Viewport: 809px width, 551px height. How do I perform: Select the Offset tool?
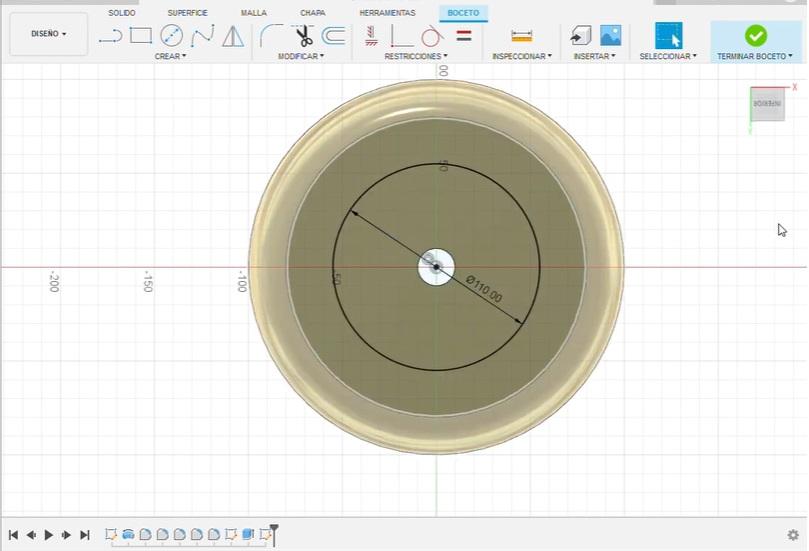pos(333,36)
